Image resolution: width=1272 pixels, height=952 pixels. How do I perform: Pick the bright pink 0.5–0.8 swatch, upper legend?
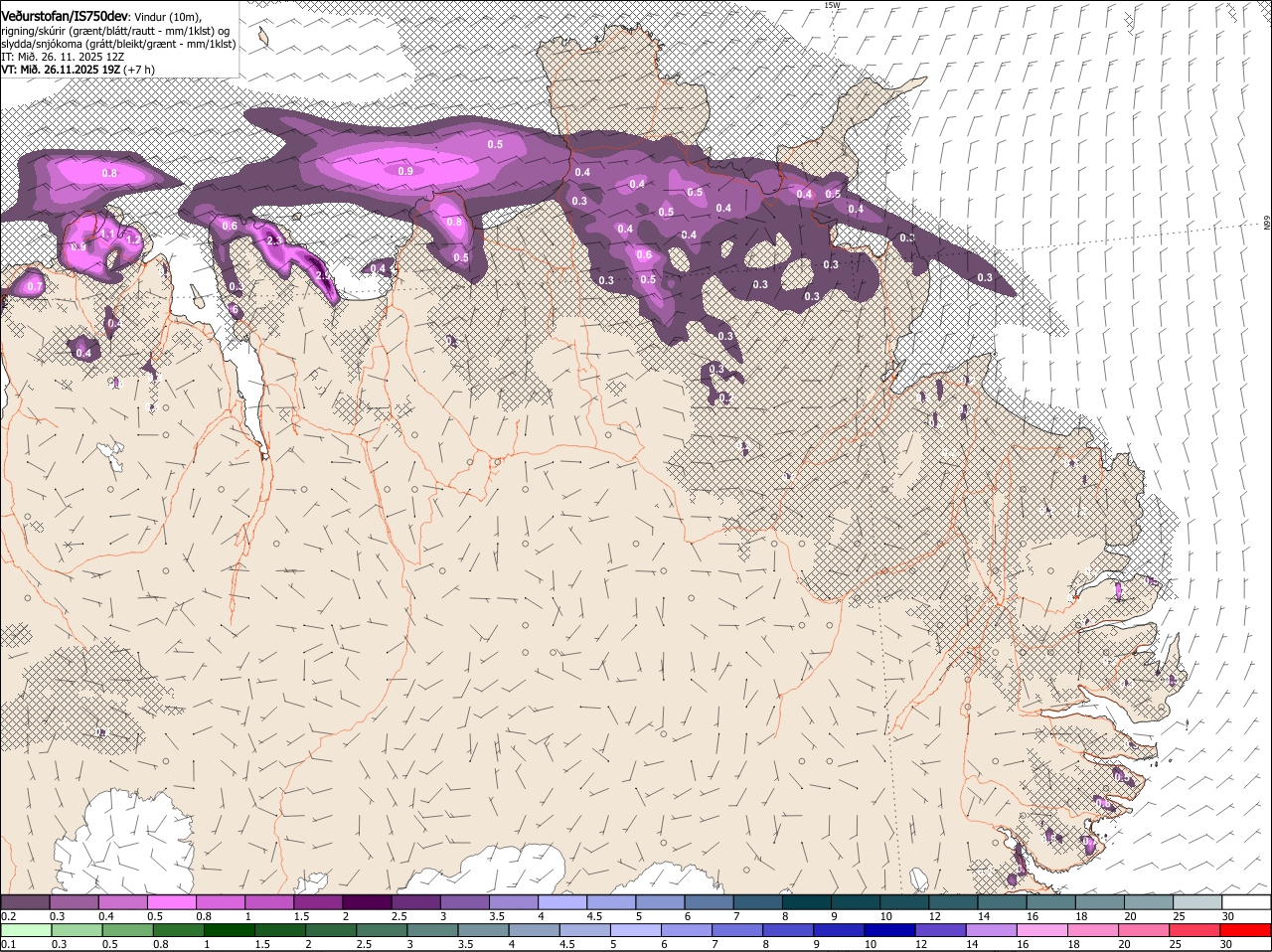[171, 901]
